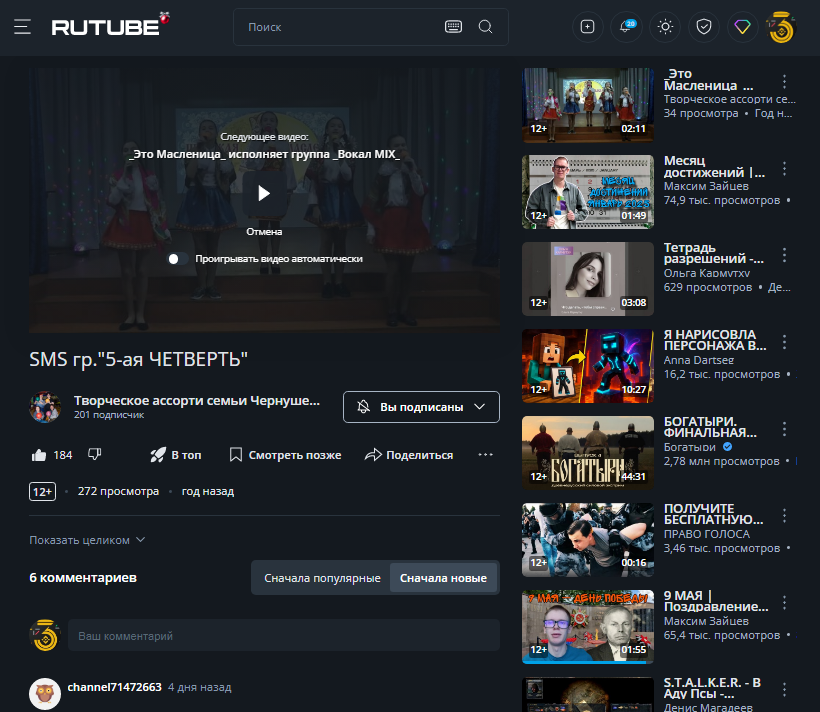
Task: Switch theme with the sun icon
Action: (665, 27)
